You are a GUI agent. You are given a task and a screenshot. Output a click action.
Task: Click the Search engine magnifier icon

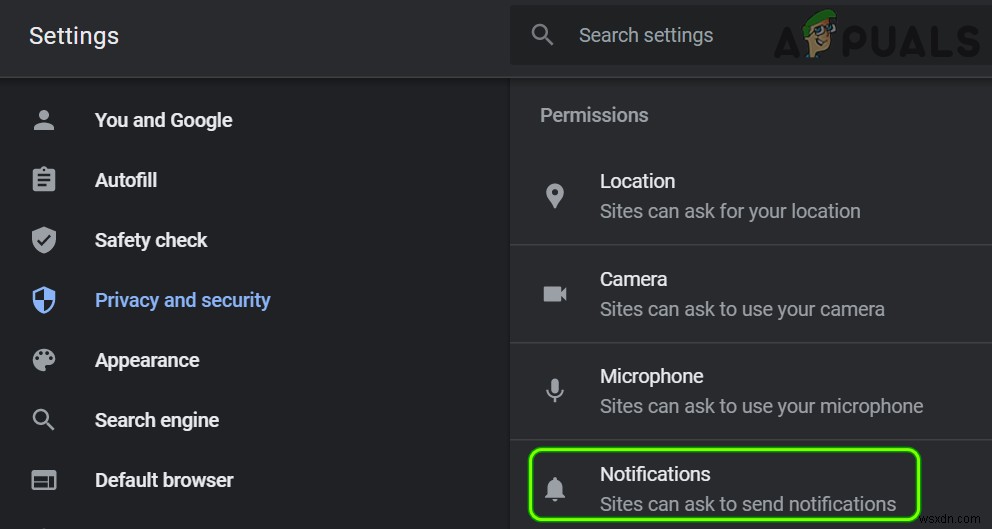click(44, 420)
